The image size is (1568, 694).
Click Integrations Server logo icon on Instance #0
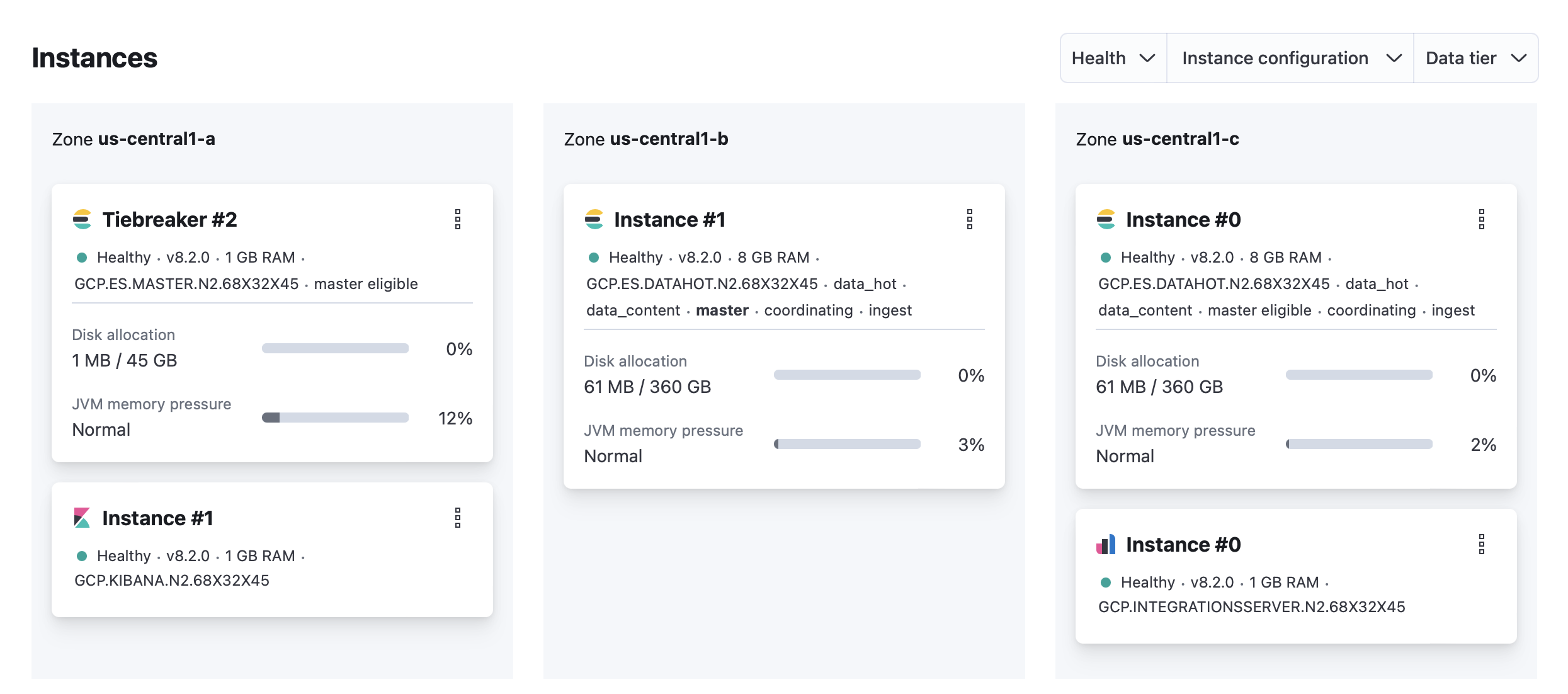(1106, 544)
